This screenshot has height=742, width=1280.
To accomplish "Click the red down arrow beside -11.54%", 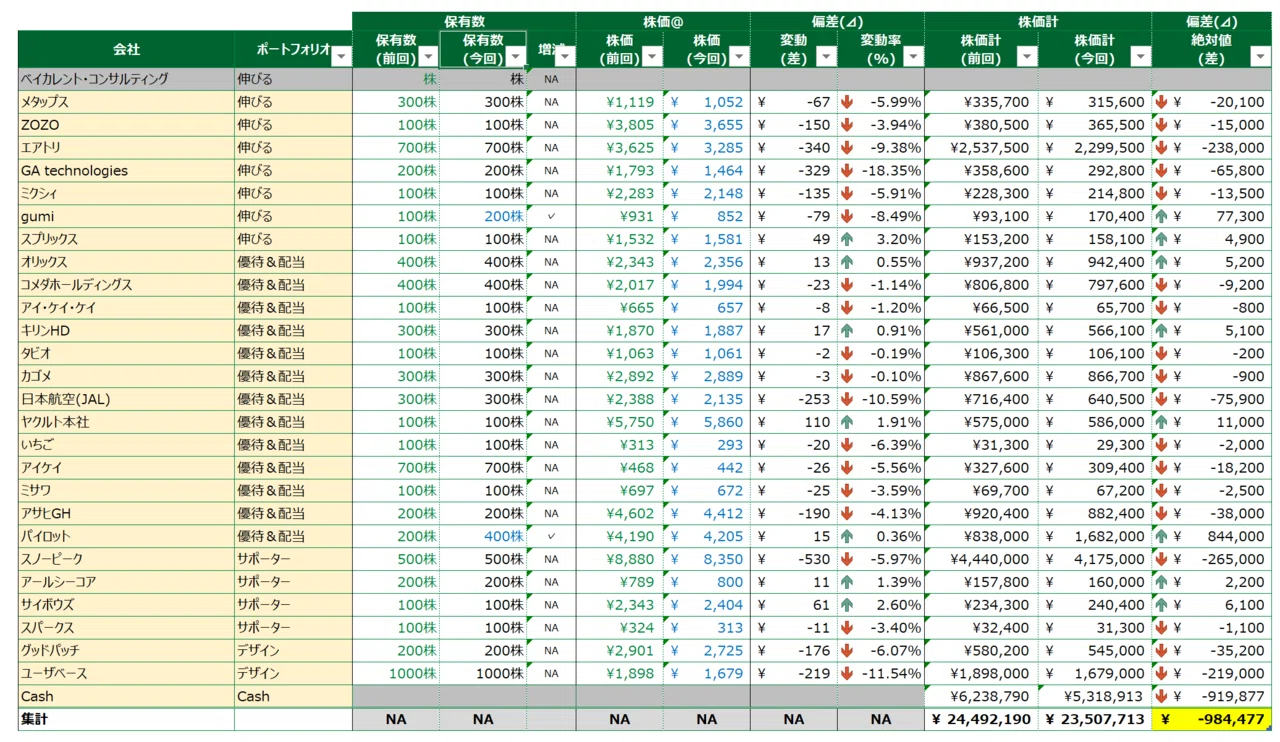I will [x=847, y=673].
